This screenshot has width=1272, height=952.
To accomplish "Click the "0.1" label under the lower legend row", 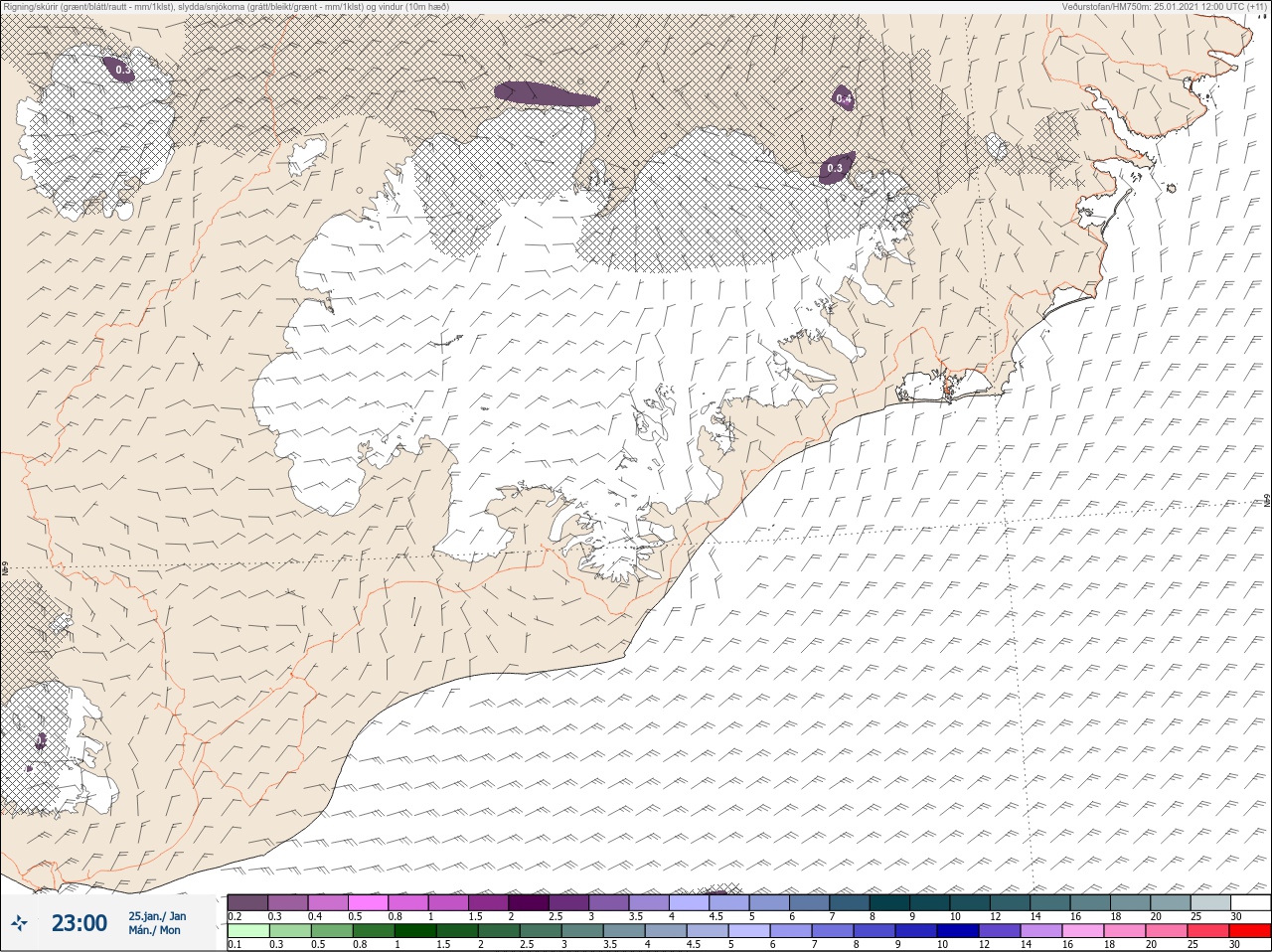I will 235,945.
